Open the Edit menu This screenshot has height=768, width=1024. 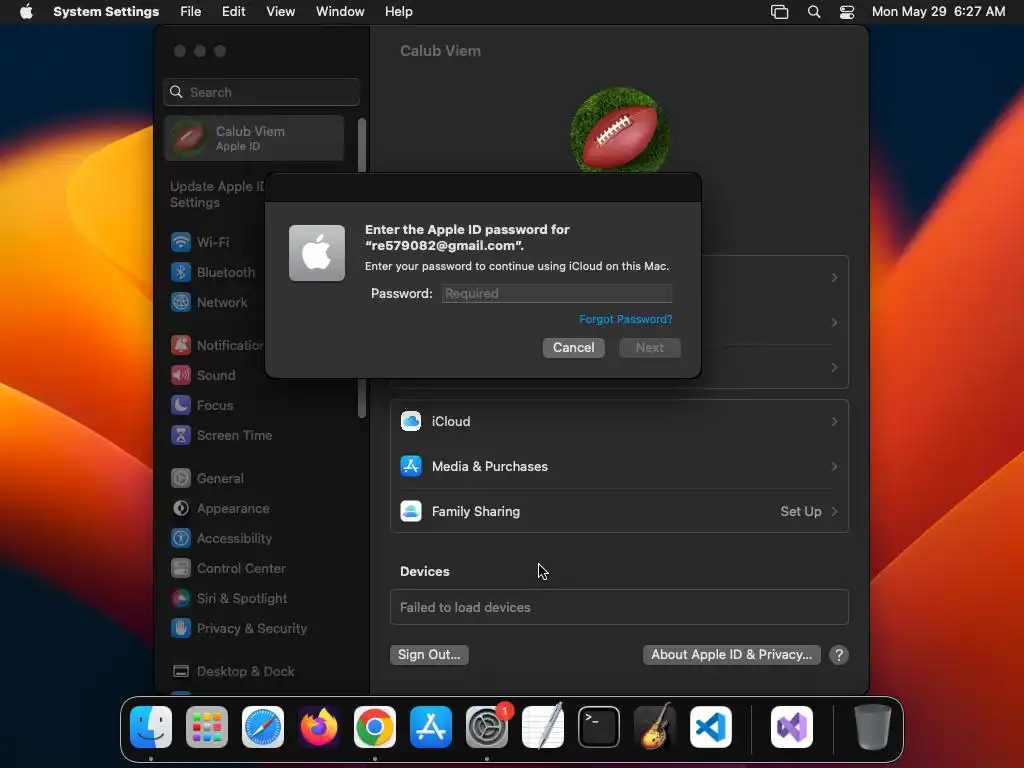pos(233,12)
